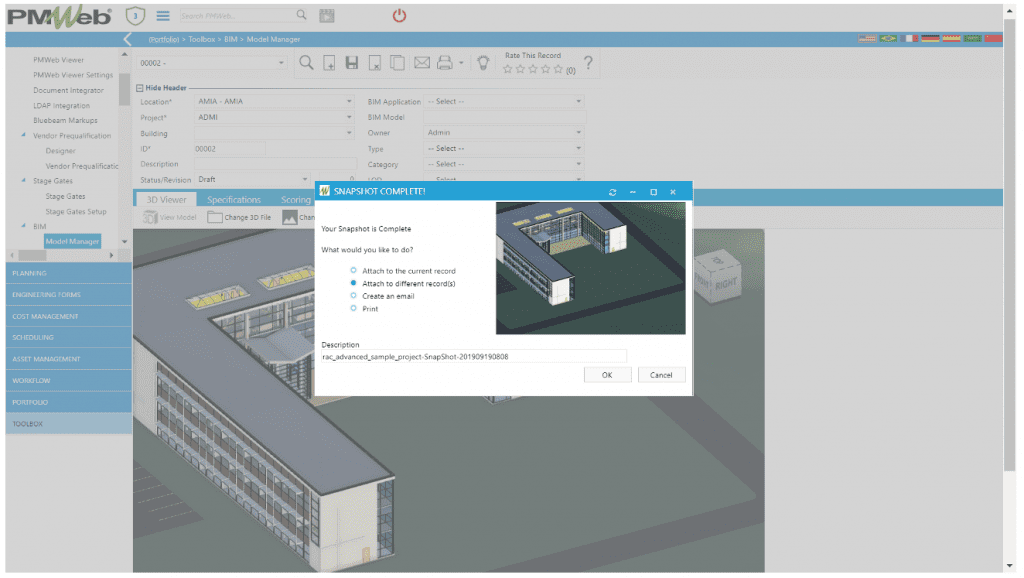Screen dimensions: 1024x578
Task: Click the Brazil flag language icon
Action: tap(888, 39)
